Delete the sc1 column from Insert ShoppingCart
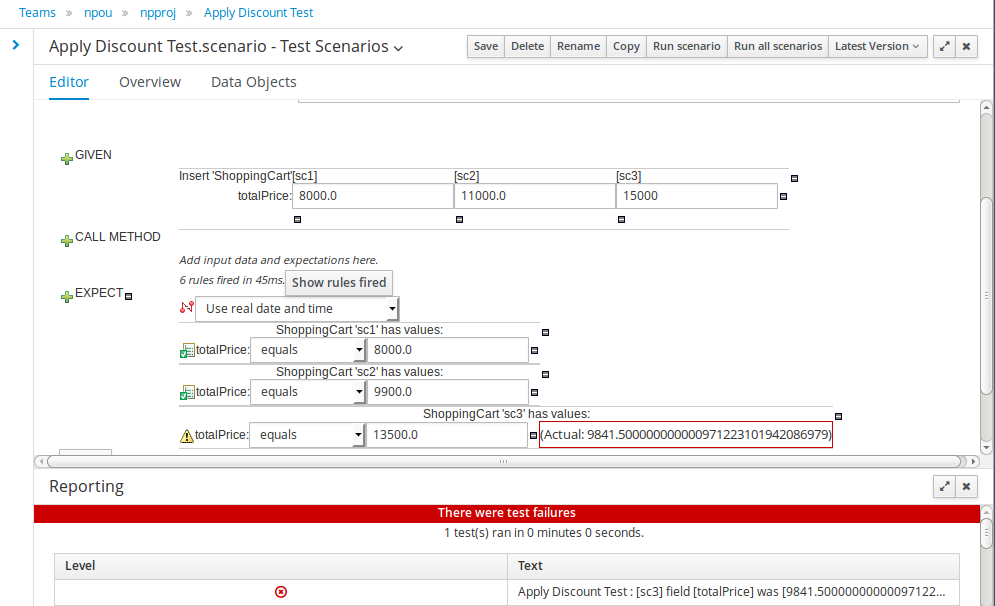 pyautogui.click(x=298, y=220)
